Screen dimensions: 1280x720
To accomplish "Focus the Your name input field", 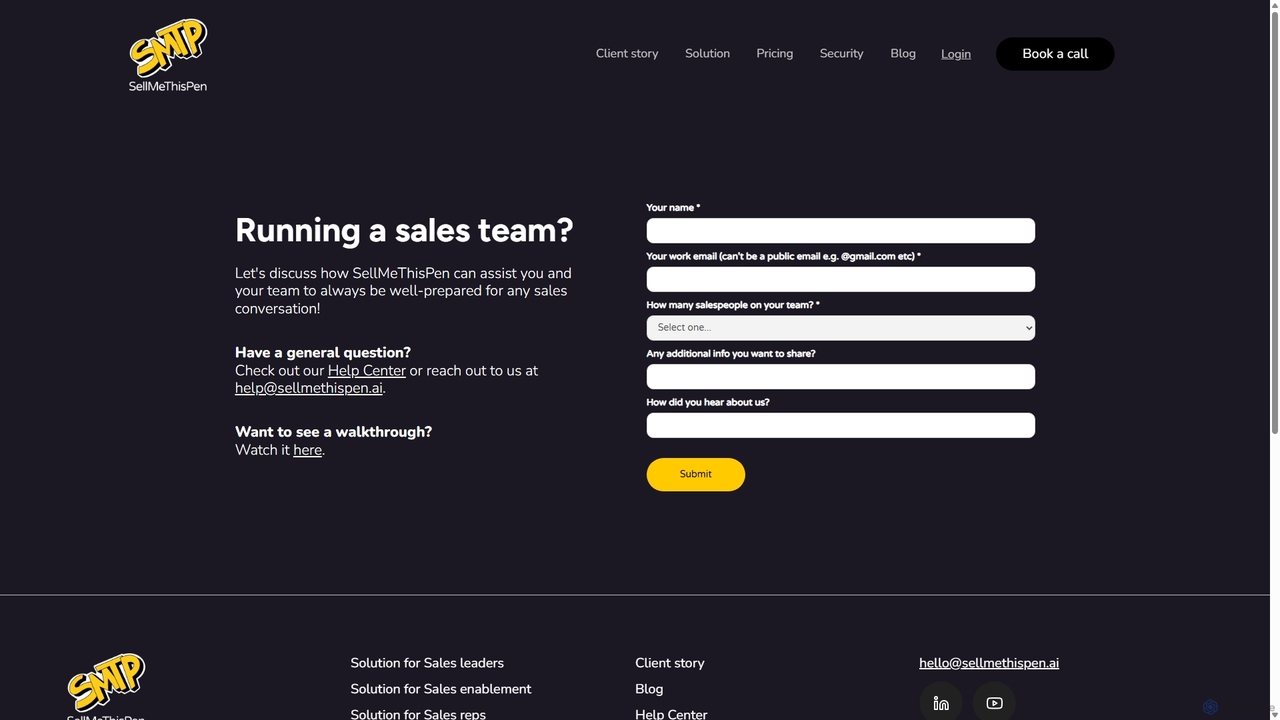I will 841,231.
